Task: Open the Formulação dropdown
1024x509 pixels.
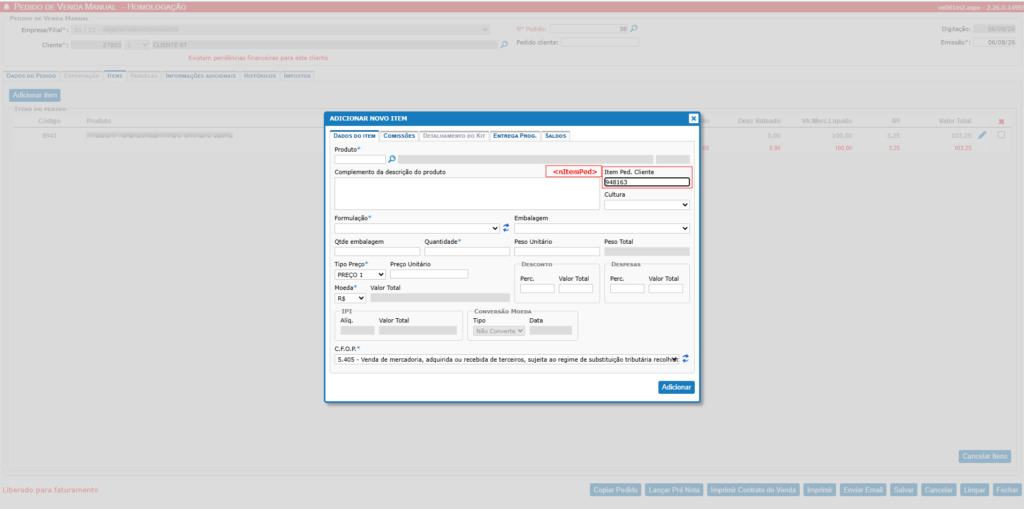Action: point(417,228)
